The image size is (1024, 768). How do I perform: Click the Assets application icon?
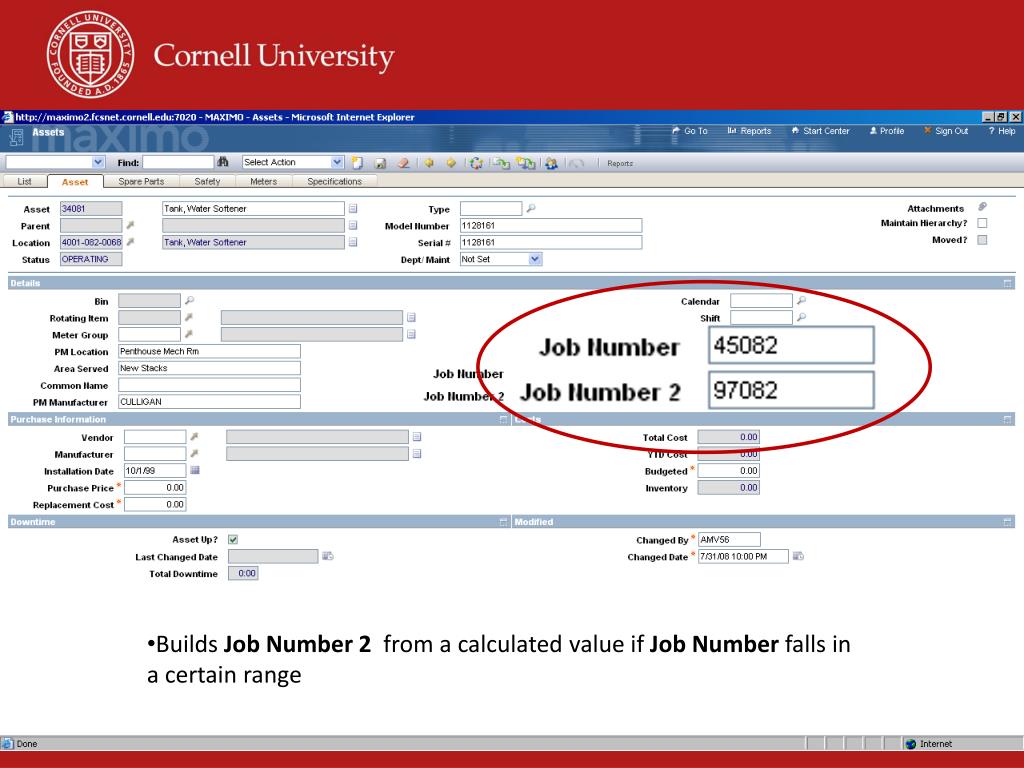pyautogui.click(x=16, y=137)
